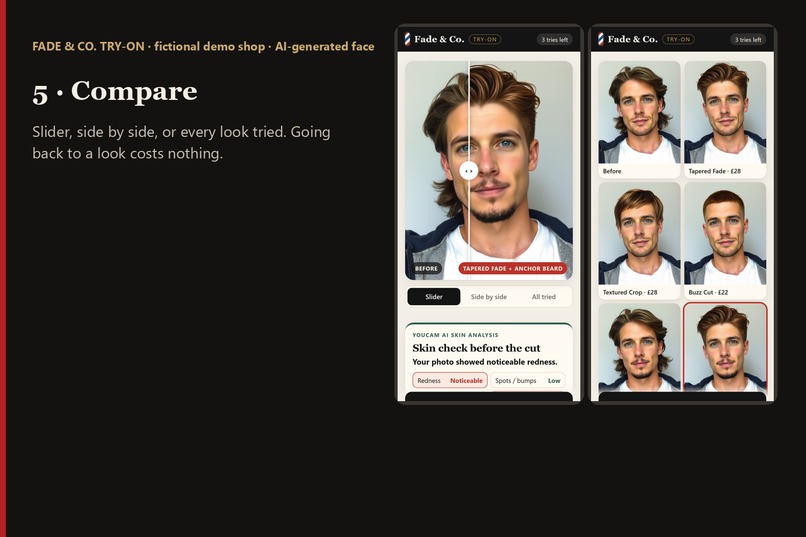
Task: Click the barber pole logo in the left phone header
Action: pos(407,39)
